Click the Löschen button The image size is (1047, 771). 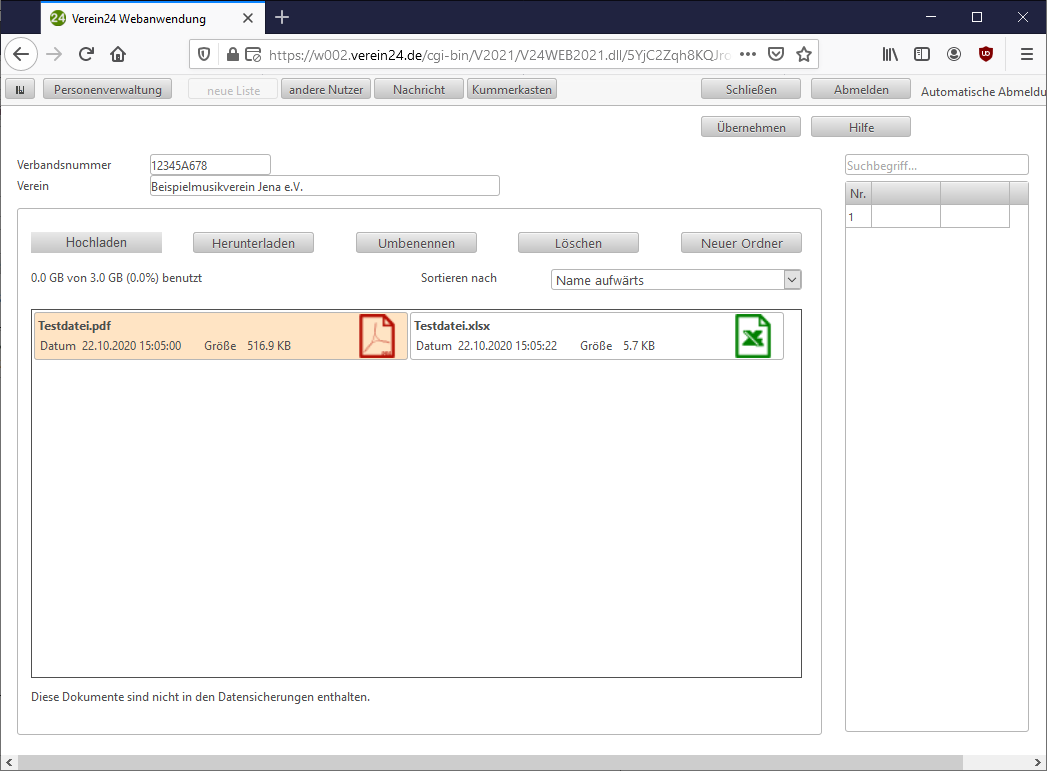click(578, 243)
